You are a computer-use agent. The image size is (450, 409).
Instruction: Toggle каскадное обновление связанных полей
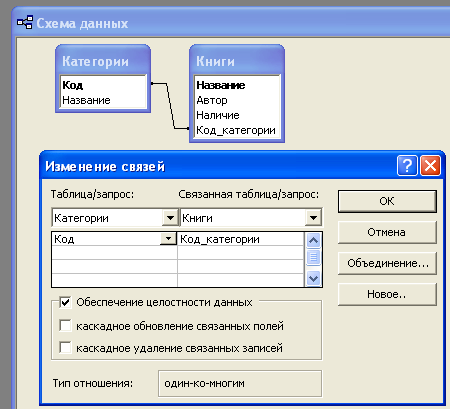65,325
